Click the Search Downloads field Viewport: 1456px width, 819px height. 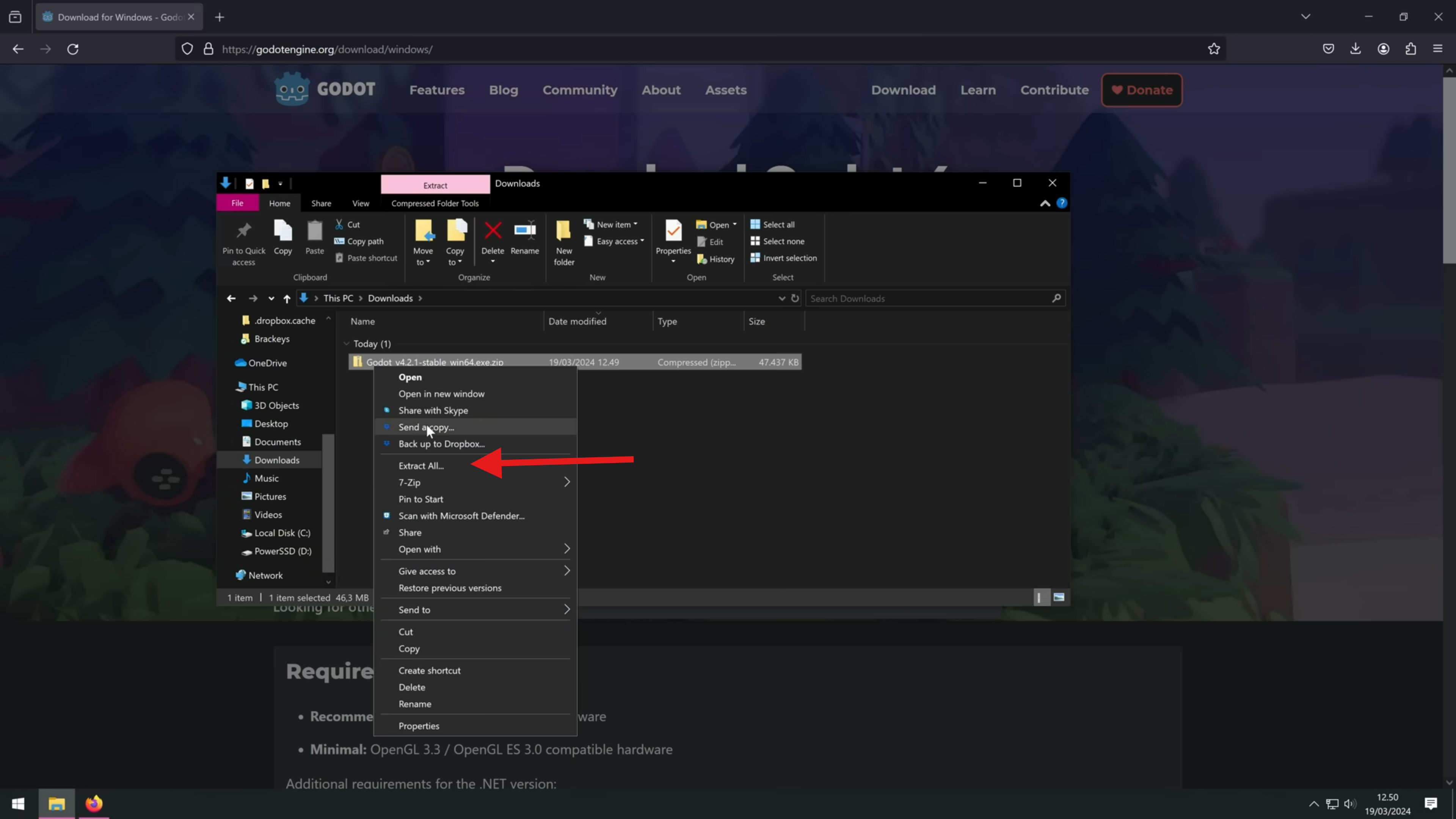point(927,298)
